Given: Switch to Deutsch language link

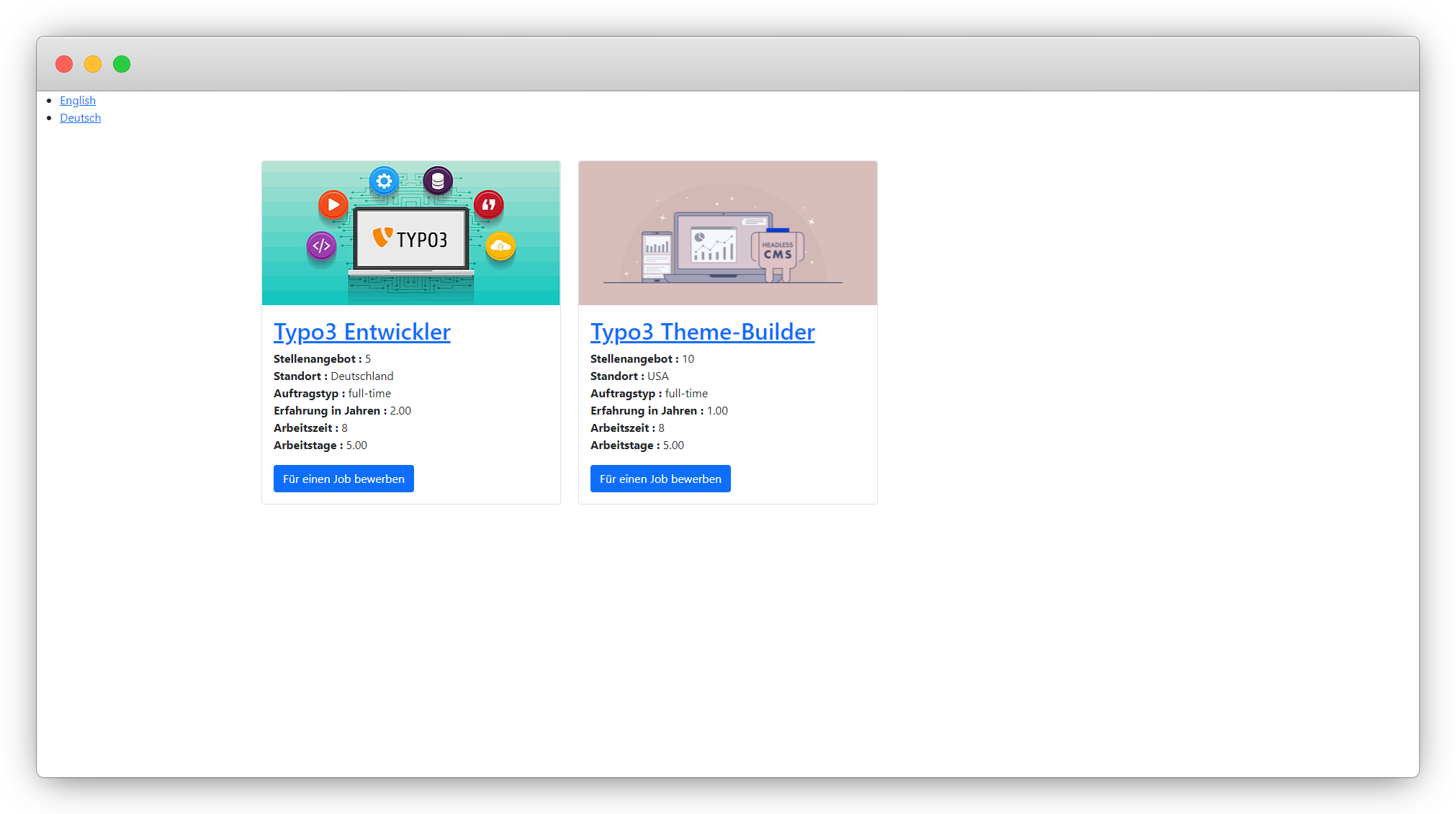Looking at the screenshot, I should tap(80, 118).
